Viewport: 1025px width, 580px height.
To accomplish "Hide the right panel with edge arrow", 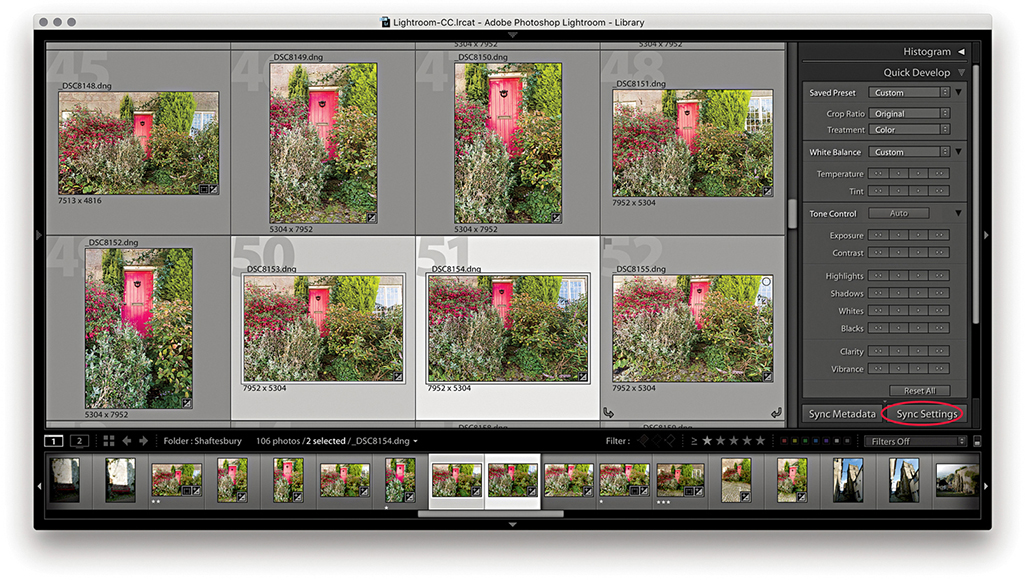I will [x=986, y=235].
